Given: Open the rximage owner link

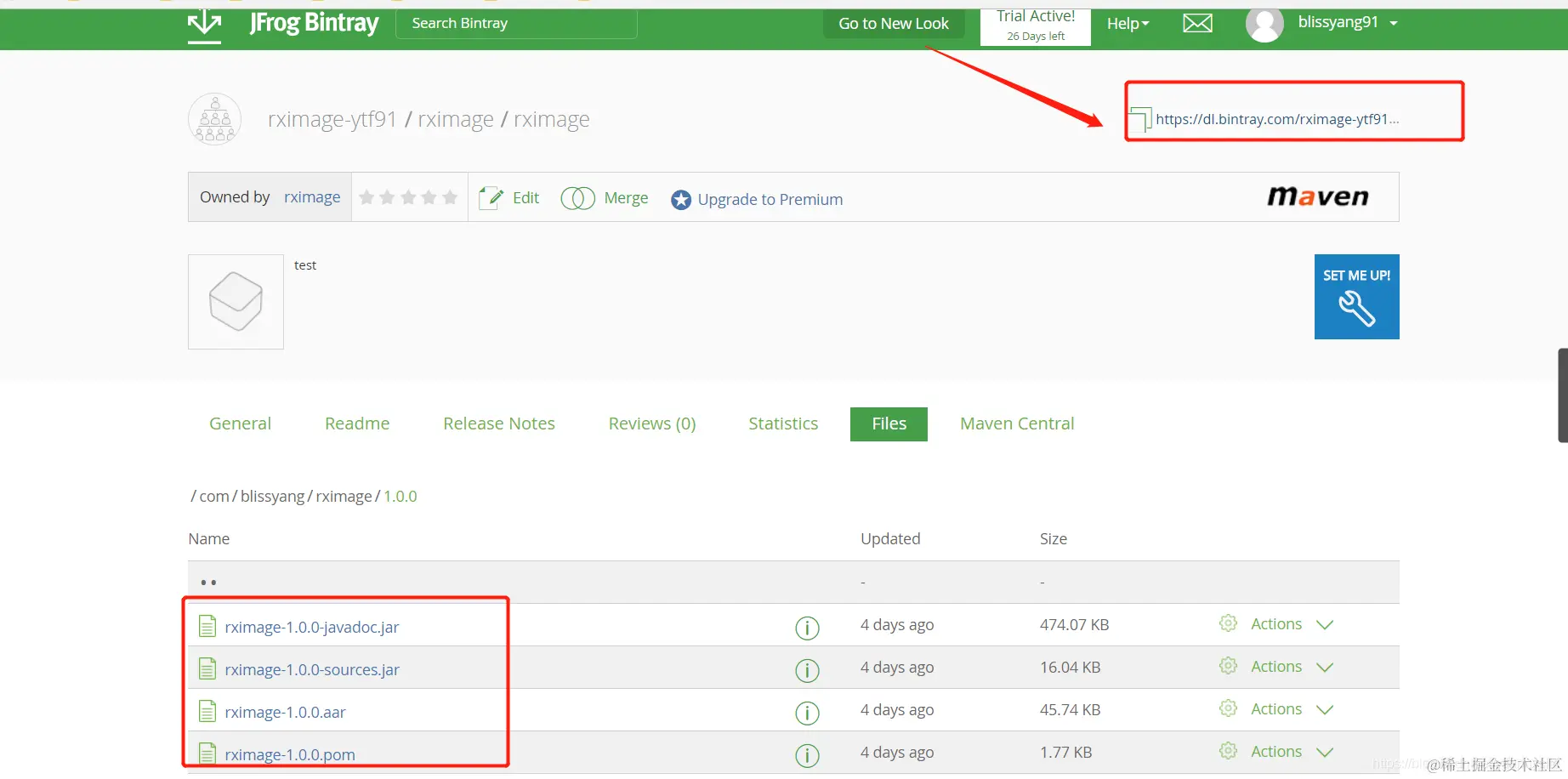Looking at the screenshot, I should [x=312, y=197].
